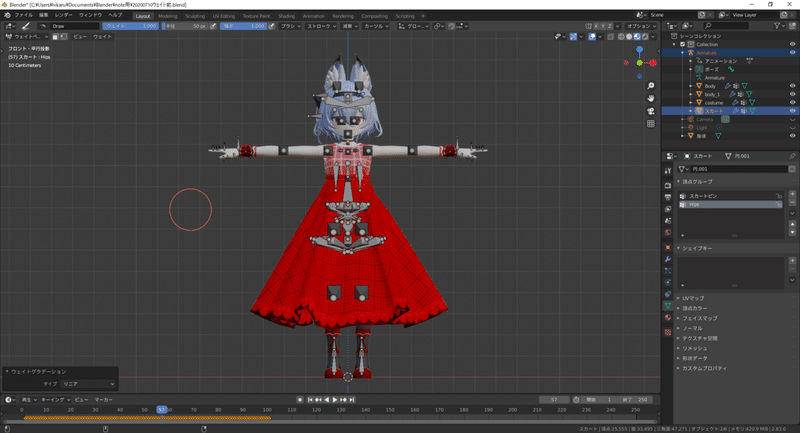
Task: Hide the スカート object via eye icon
Action: pos(792,111)
